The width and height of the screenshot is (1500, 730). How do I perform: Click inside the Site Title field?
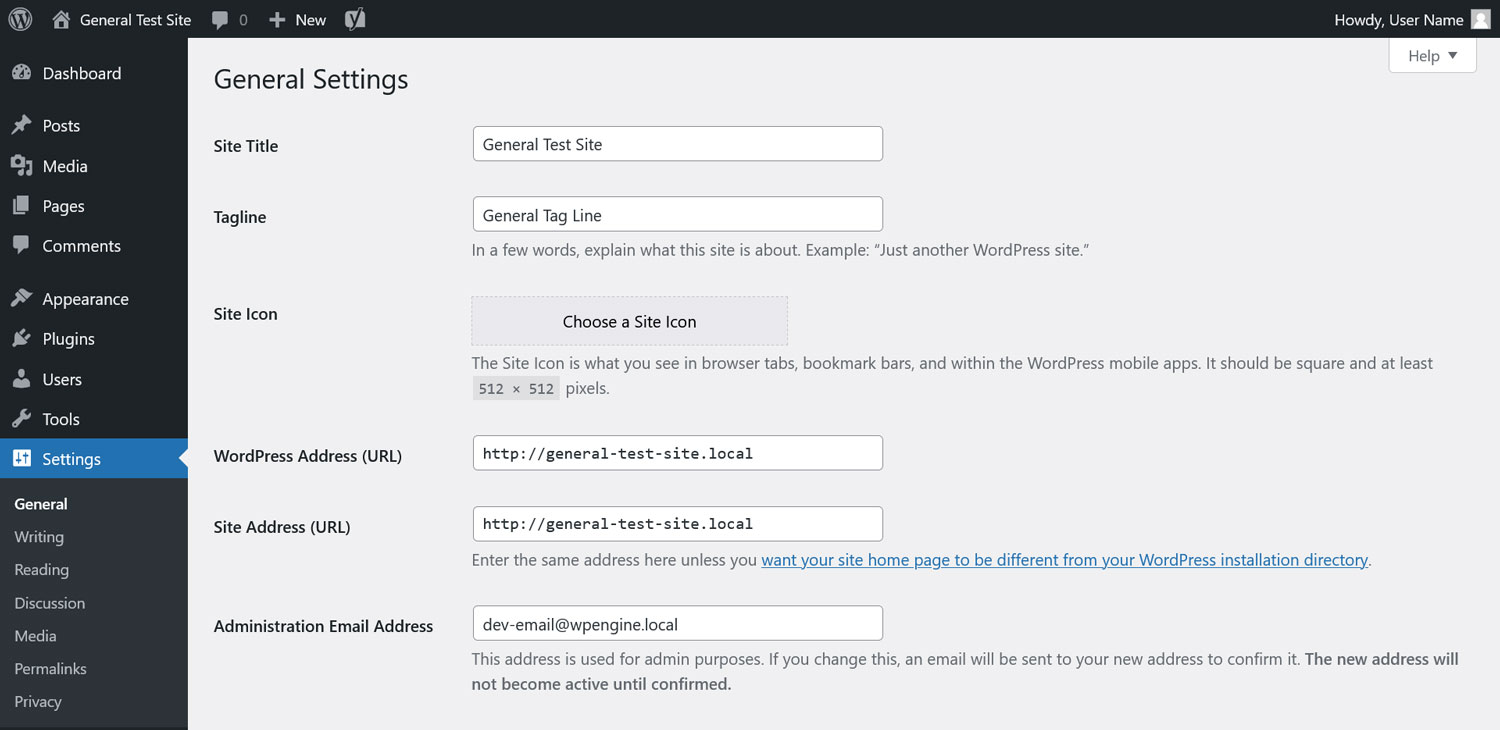[677, 143]
